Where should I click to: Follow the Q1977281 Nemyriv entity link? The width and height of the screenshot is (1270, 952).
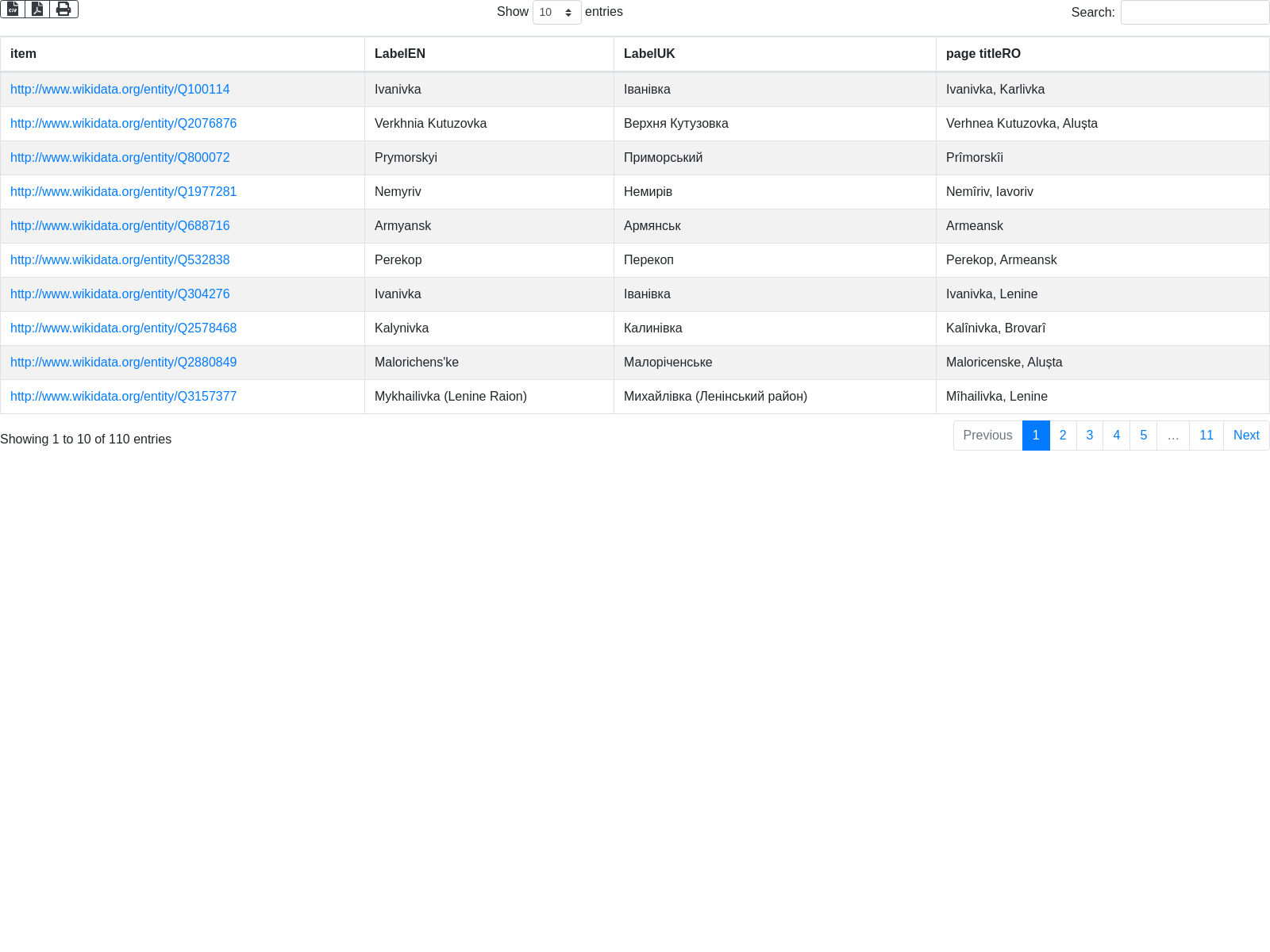point(123,192)
